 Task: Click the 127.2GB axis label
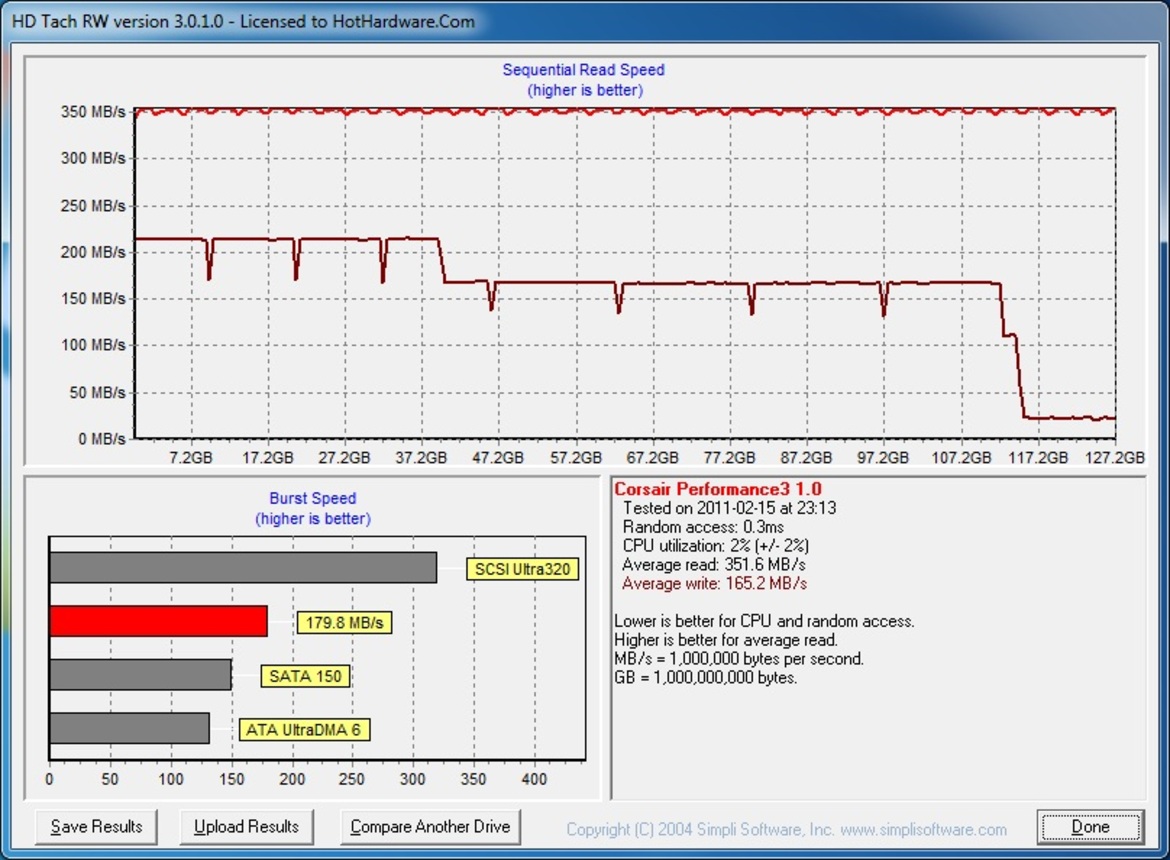click(x=1114, y=457)
